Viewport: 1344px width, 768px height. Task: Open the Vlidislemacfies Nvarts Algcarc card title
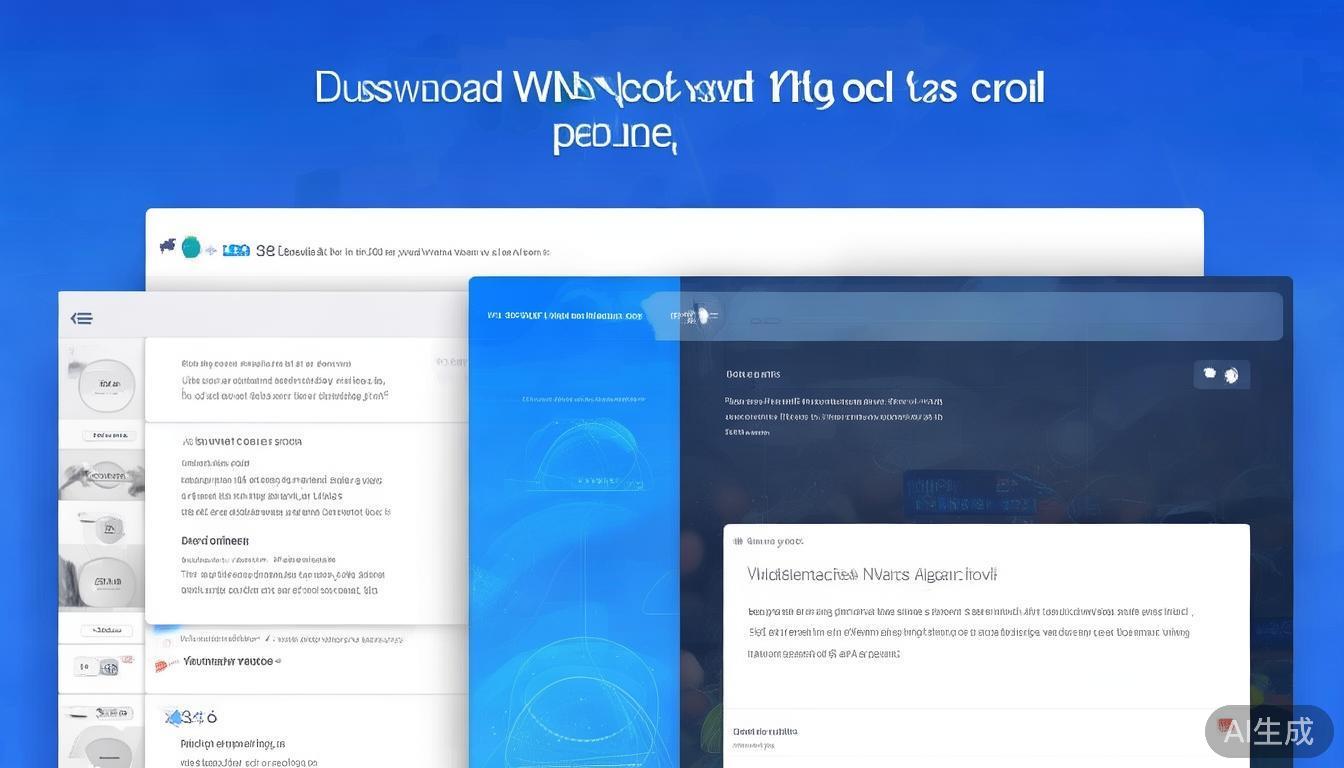(x=872, y=575)
